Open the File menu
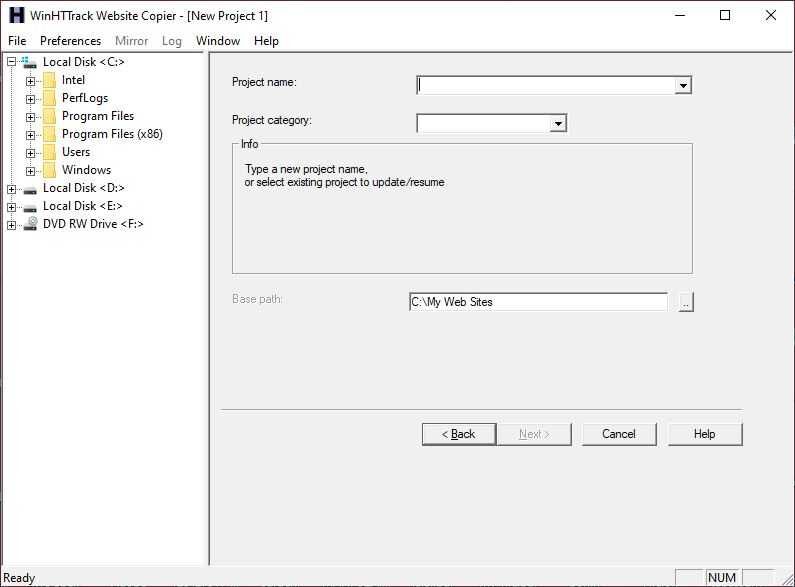 point(17,41)
